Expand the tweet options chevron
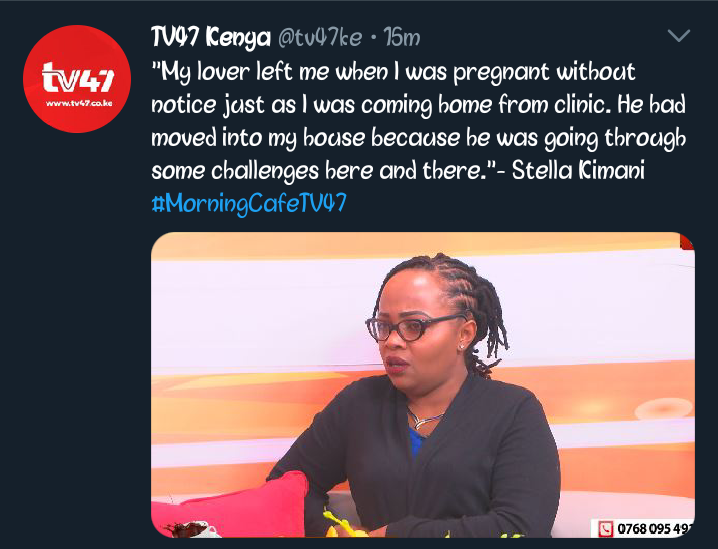The height and width of the screenshot is (549, 718). pyautogui.click(x=679, y=36)
